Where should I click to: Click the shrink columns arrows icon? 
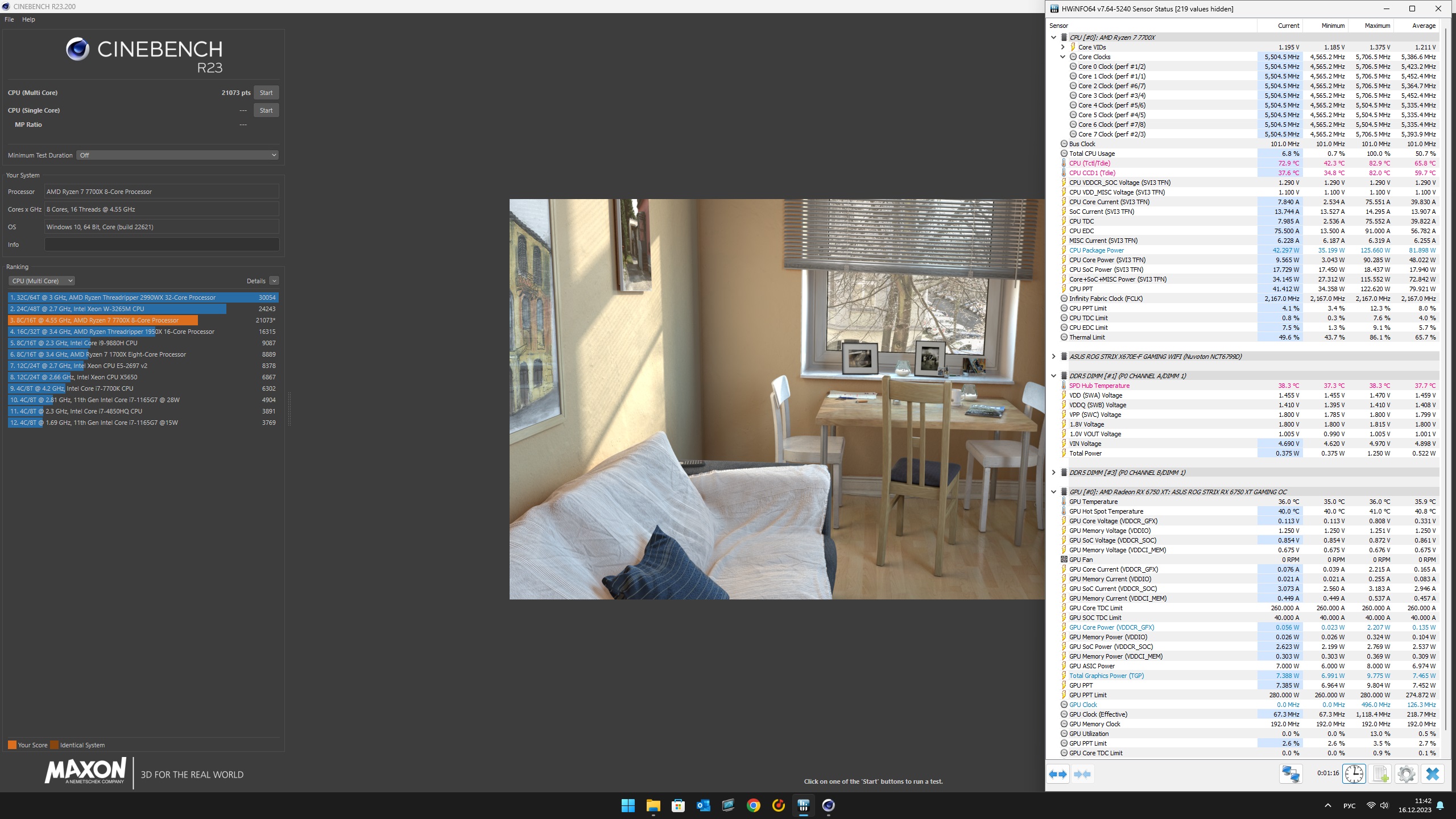coord(1082,774)
